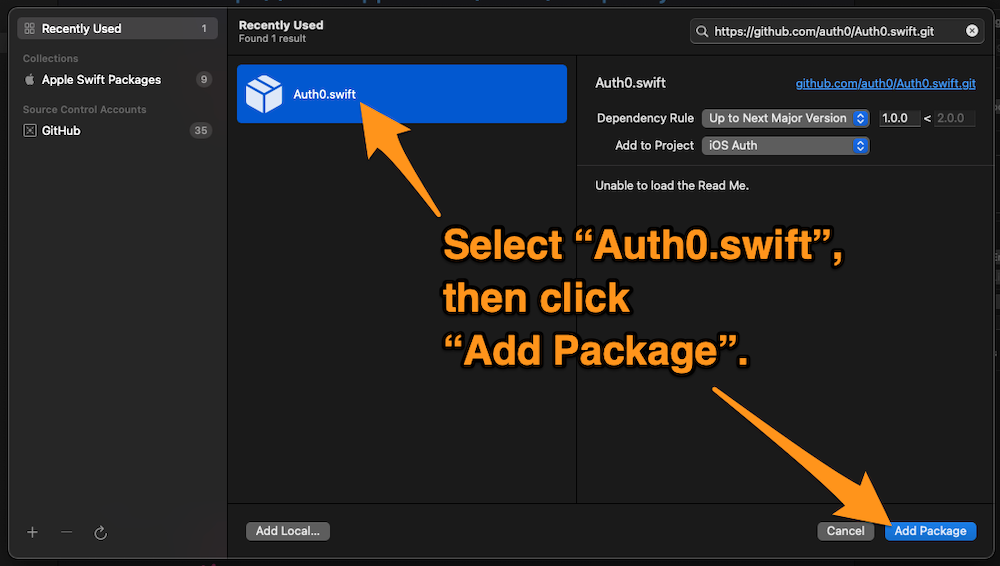1000x566 pixels.
Task: Click the Dependency Rule label
Action: pos(645,118)
